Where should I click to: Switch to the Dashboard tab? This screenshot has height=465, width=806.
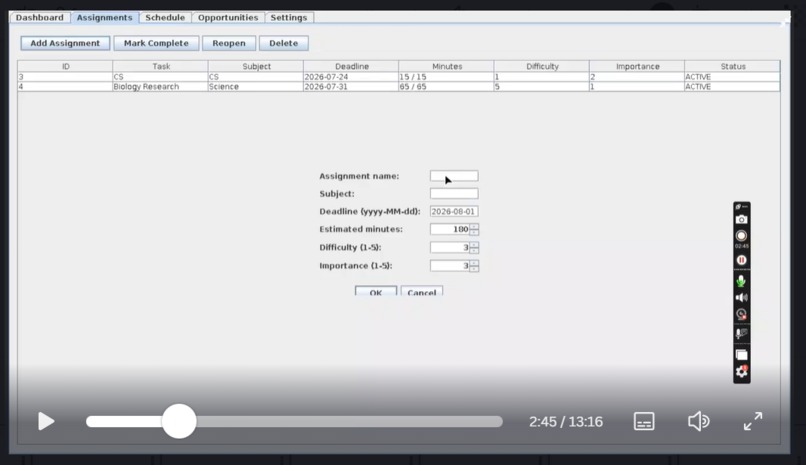40,17
